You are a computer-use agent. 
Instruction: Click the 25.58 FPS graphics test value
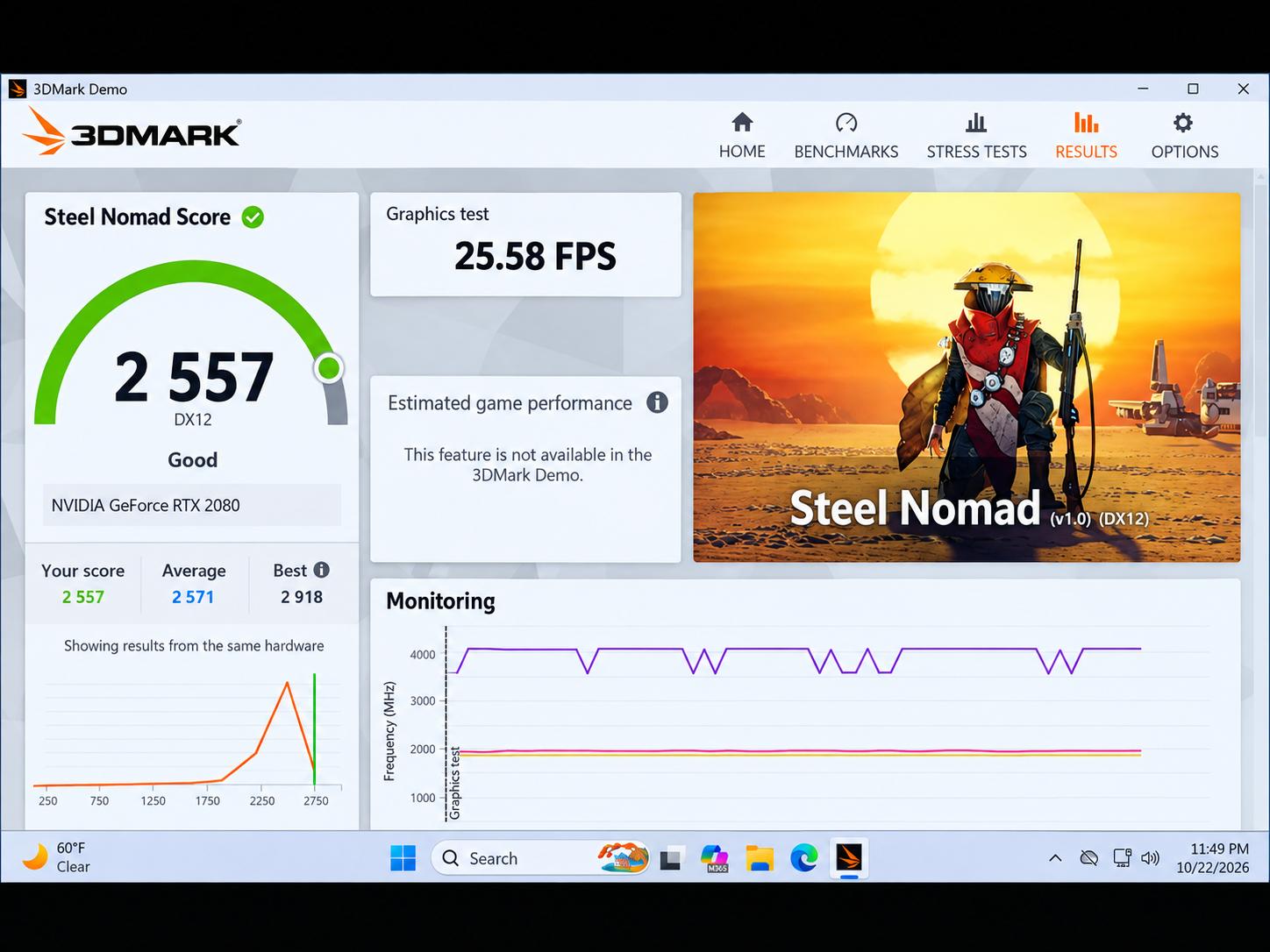click(x=535, y=256)
